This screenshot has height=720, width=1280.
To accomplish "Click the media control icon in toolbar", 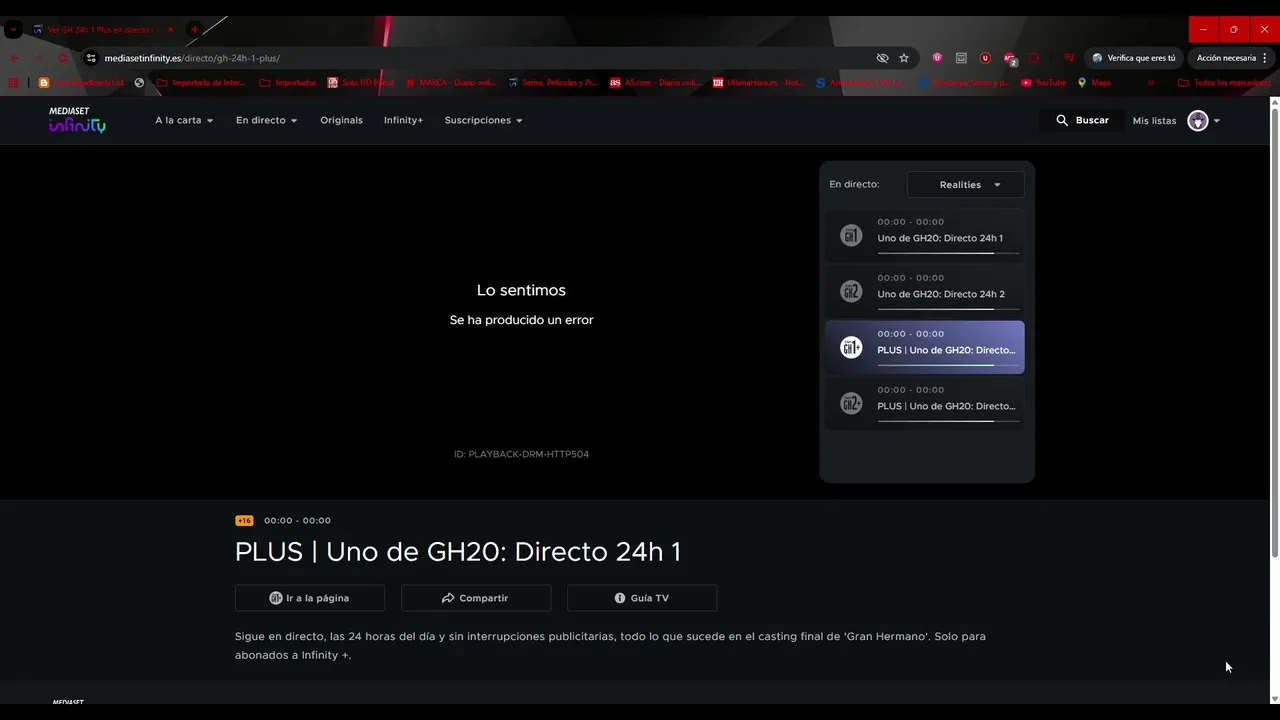I will [1069, 58].
